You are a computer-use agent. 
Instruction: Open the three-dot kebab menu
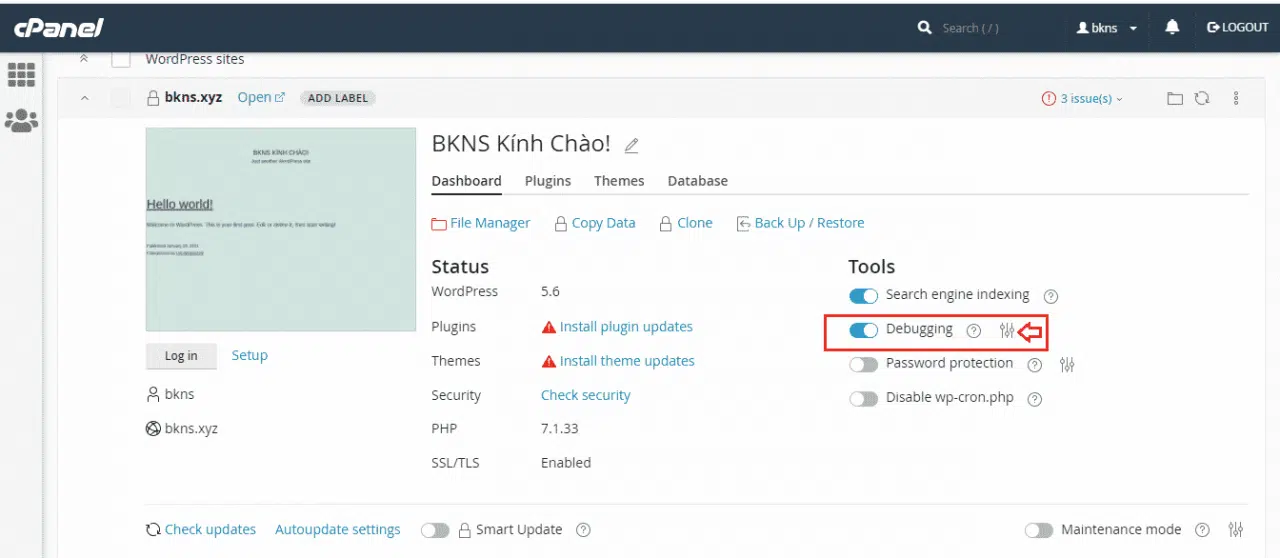coord(1237,98)
